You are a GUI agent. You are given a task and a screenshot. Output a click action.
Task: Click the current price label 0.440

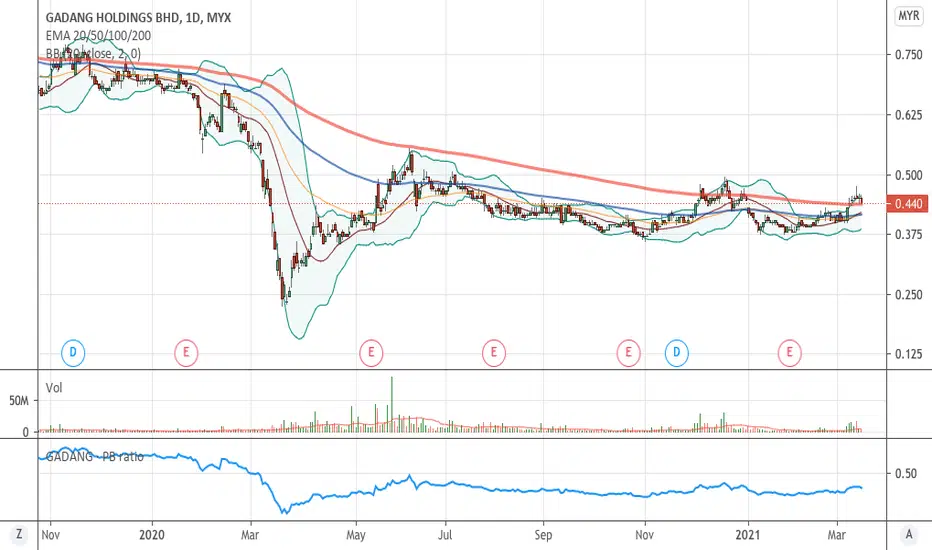tap(907, 204)
